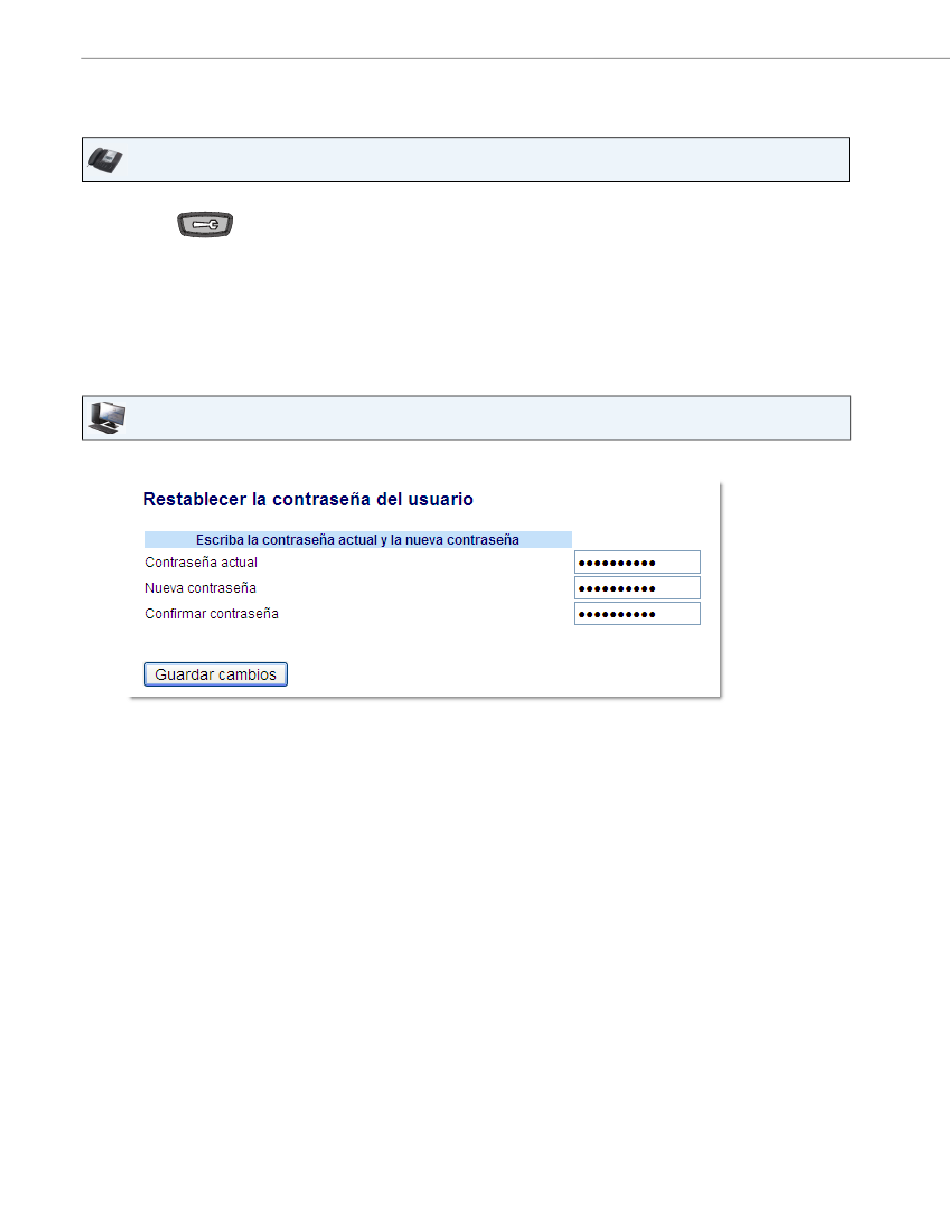Click masked dots inside Nueva contraseña box
The width and height of the screenshot is (950, 1229).
tap(617, 589)
